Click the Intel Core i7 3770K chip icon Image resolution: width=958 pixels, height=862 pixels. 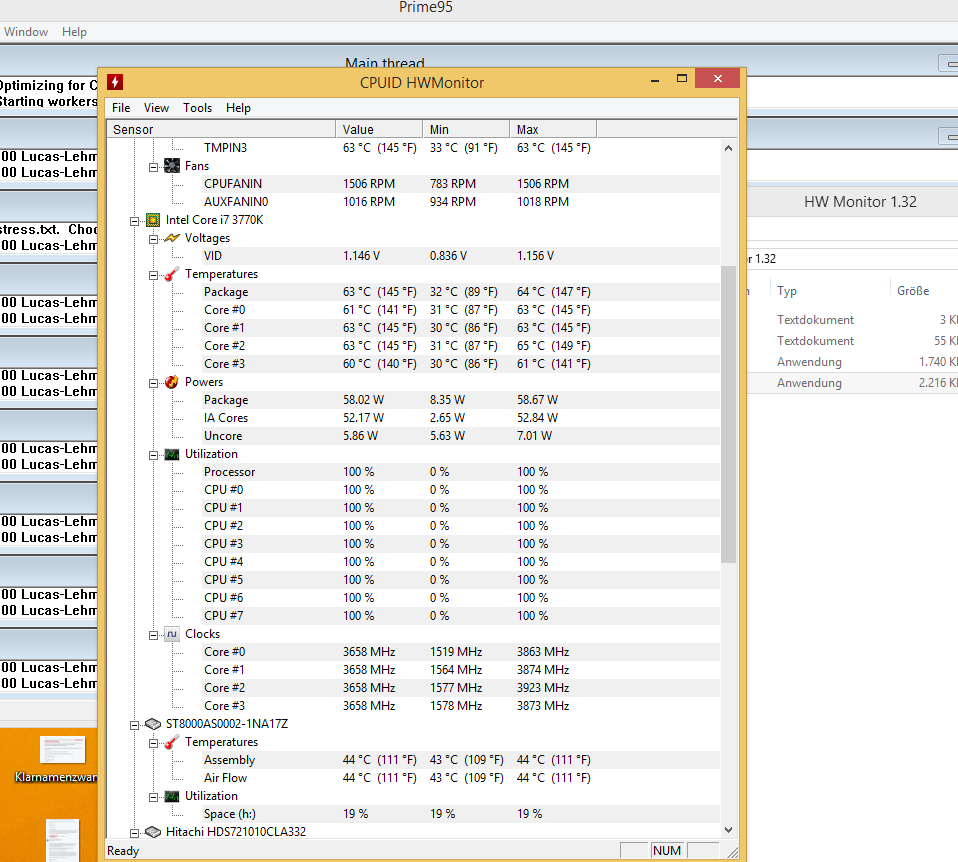[153, 220]
